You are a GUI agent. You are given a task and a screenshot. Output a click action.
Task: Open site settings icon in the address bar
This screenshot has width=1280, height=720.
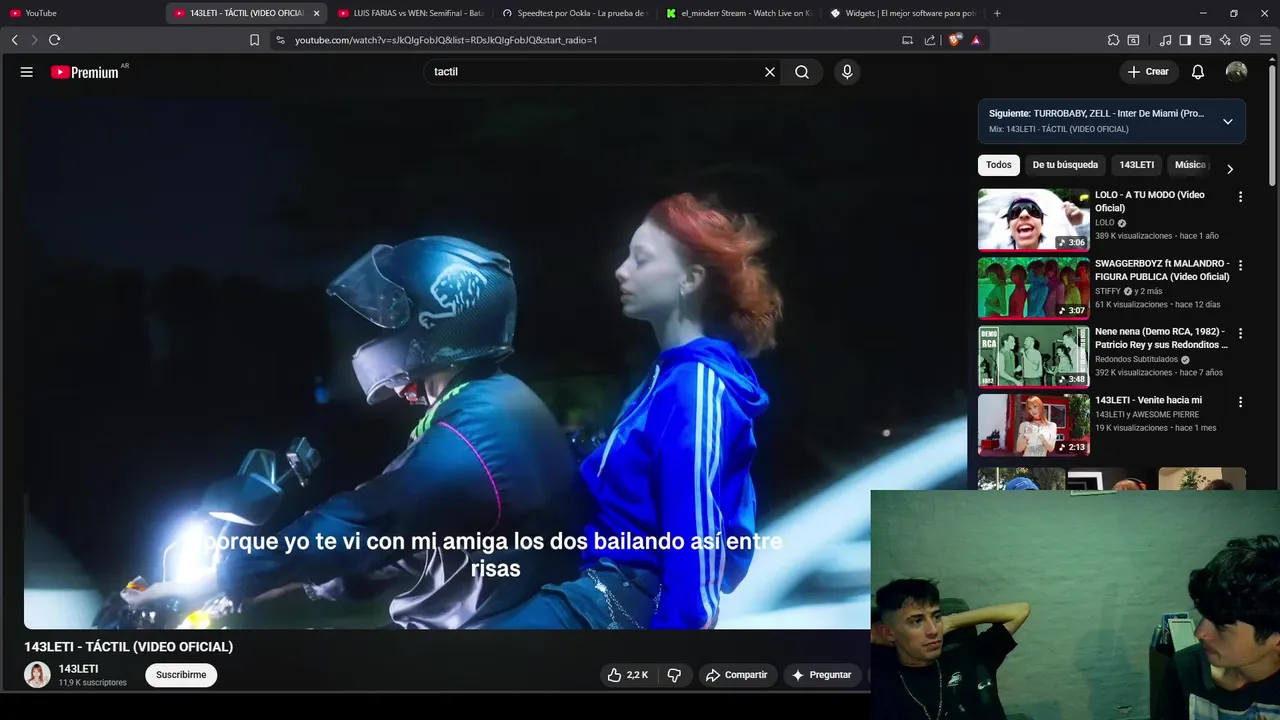click(280, 40)
